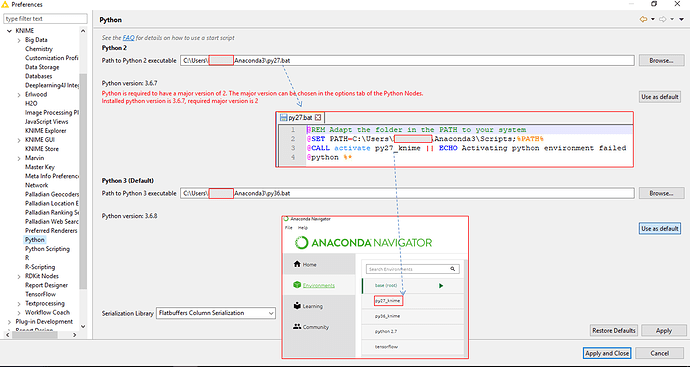This screenshot has height=367, width=690.
Task: Open the H2O preference page
Action: coord(31,103)
